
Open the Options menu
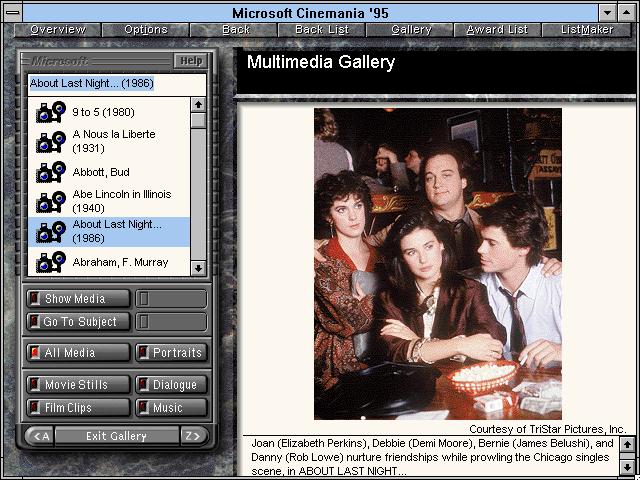146,30
